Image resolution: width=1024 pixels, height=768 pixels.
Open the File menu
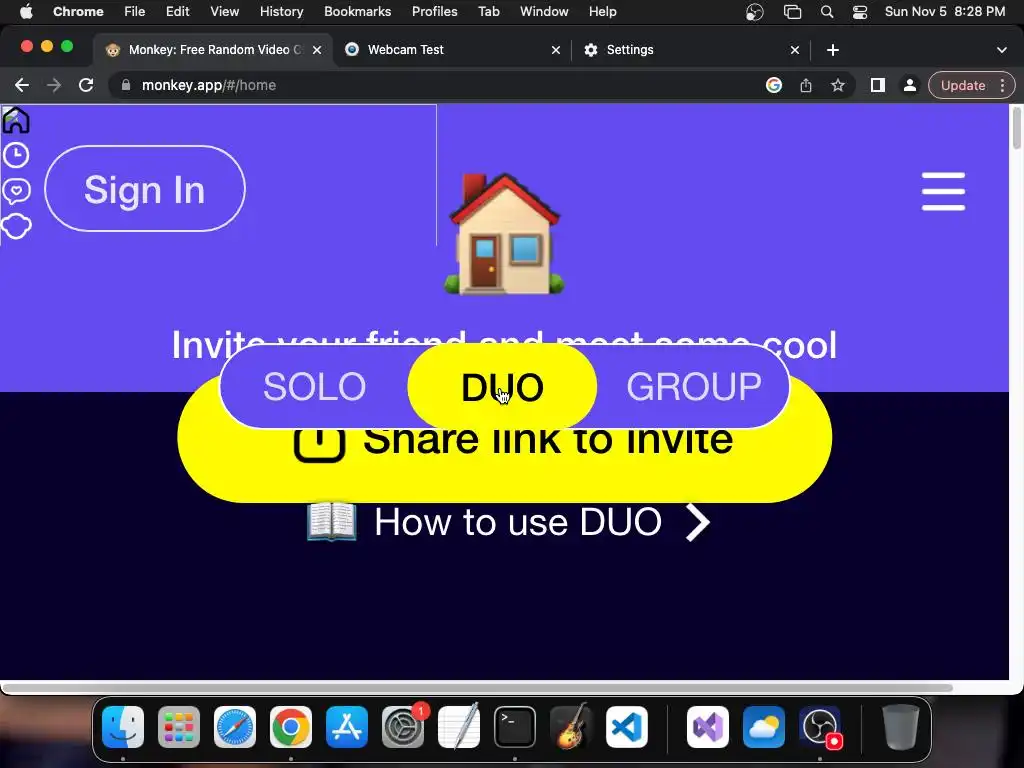135,12
